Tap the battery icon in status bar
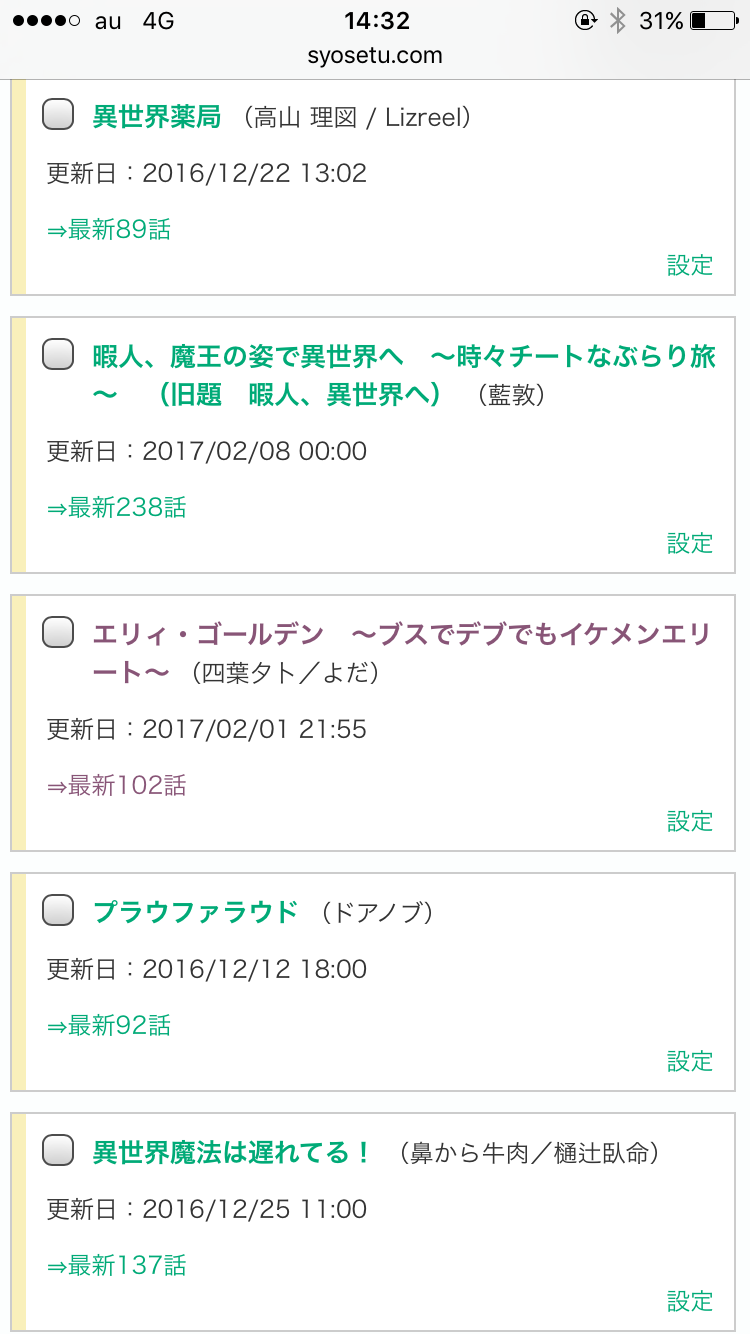 point(713,20)
